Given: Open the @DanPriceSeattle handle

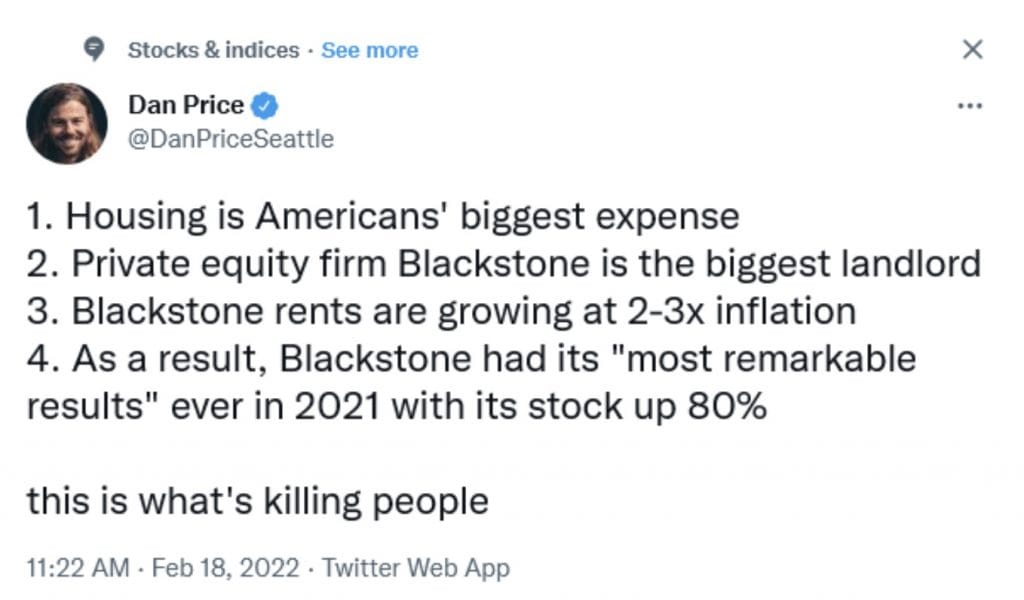Looking at the screenshot, I should coord(231,139).
